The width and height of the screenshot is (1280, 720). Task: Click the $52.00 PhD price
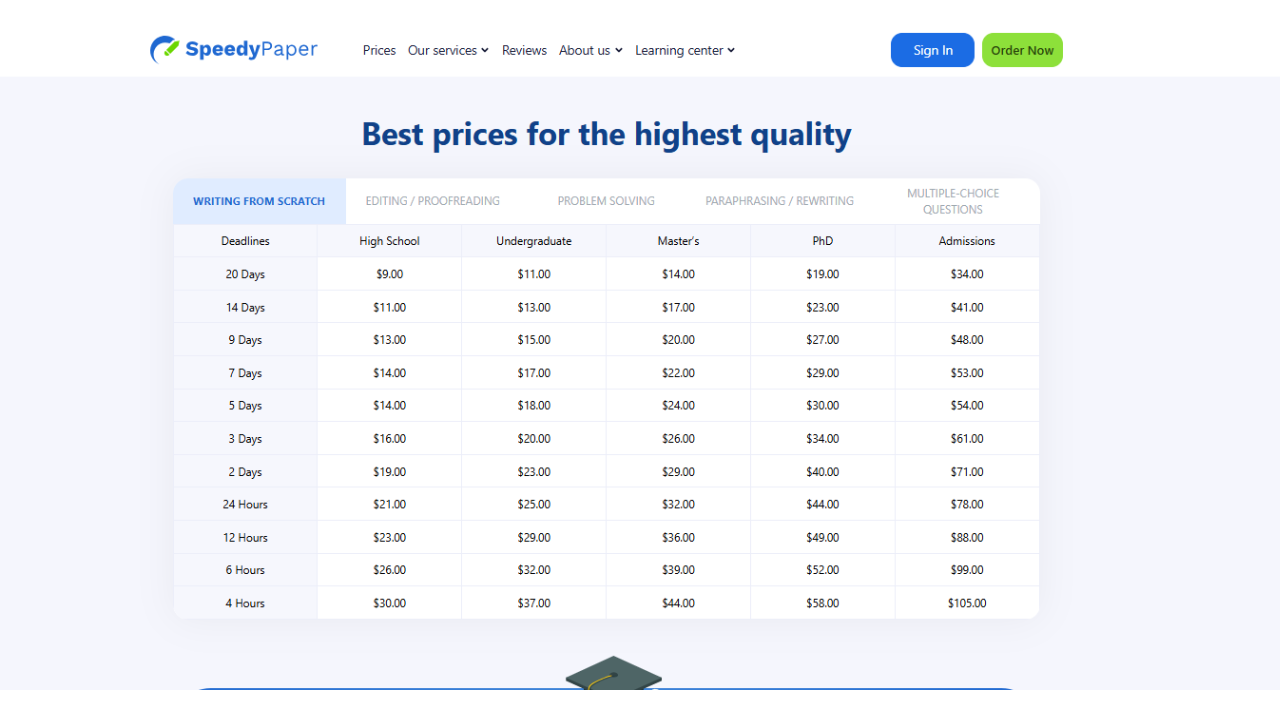pyautogui.click(x=823, y=570)
